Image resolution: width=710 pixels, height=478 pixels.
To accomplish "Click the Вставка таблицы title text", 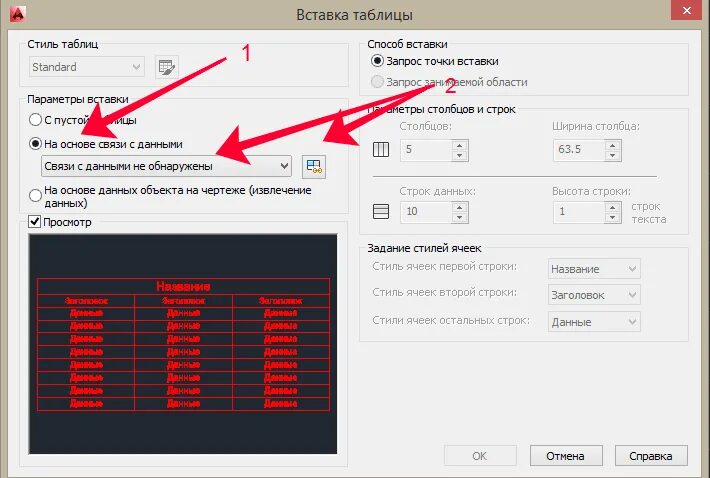I will pos(355,15).
